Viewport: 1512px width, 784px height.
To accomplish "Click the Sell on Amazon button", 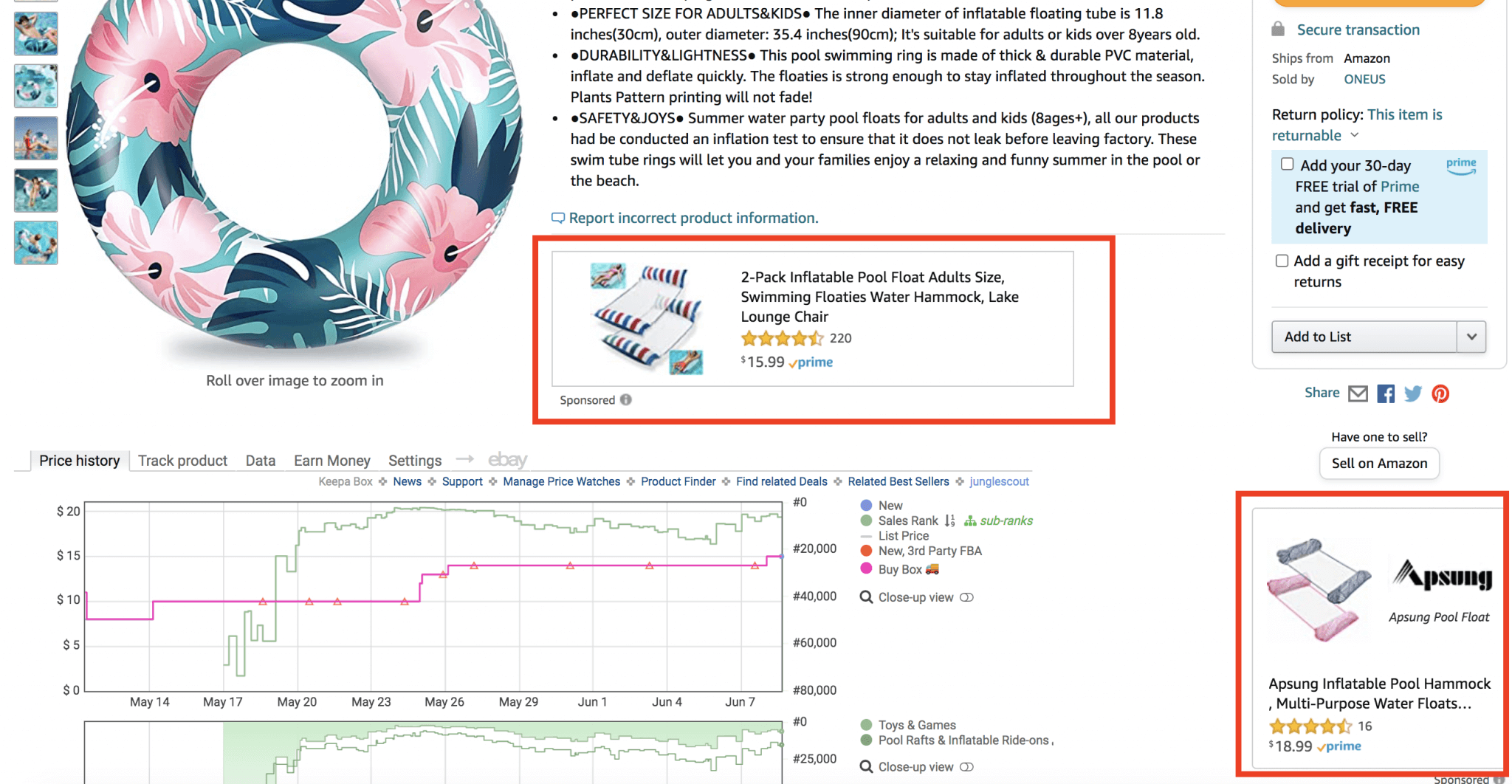I will (x=1378, y=463).
